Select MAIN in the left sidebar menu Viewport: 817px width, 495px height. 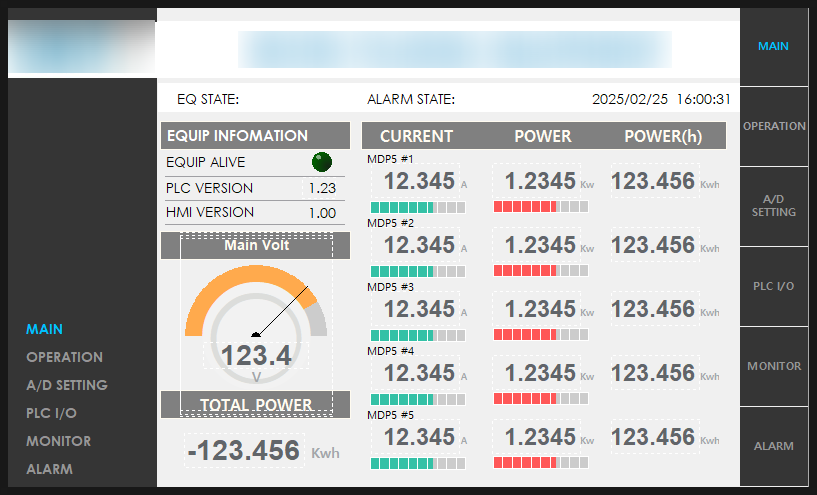click(x=44, y=329)
